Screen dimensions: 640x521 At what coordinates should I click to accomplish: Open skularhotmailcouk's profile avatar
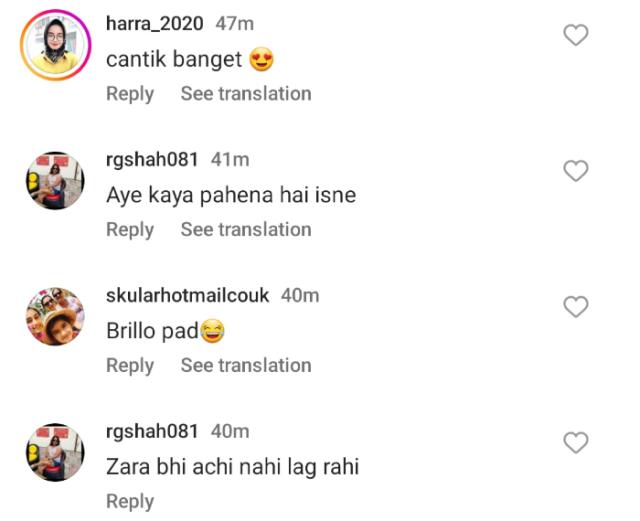pyautogui.click(x=55, y=316)
